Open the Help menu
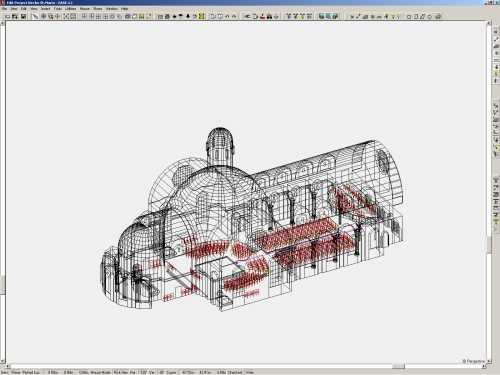The height and width of the screenshot is (375, 500). point(125,9)
